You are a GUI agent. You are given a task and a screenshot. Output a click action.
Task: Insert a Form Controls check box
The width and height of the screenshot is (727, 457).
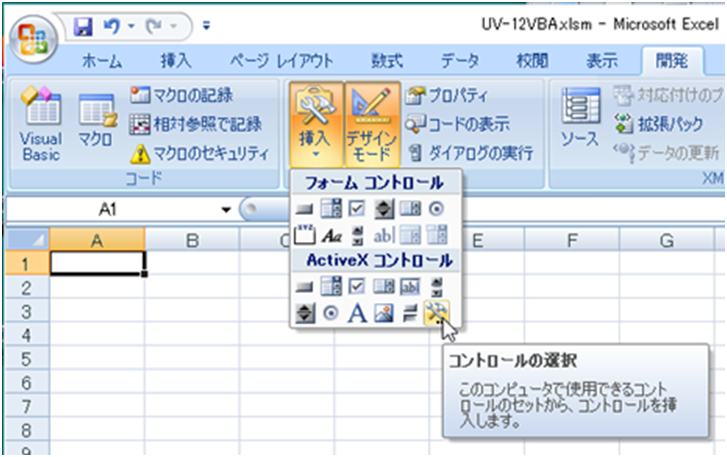[357, 209]
